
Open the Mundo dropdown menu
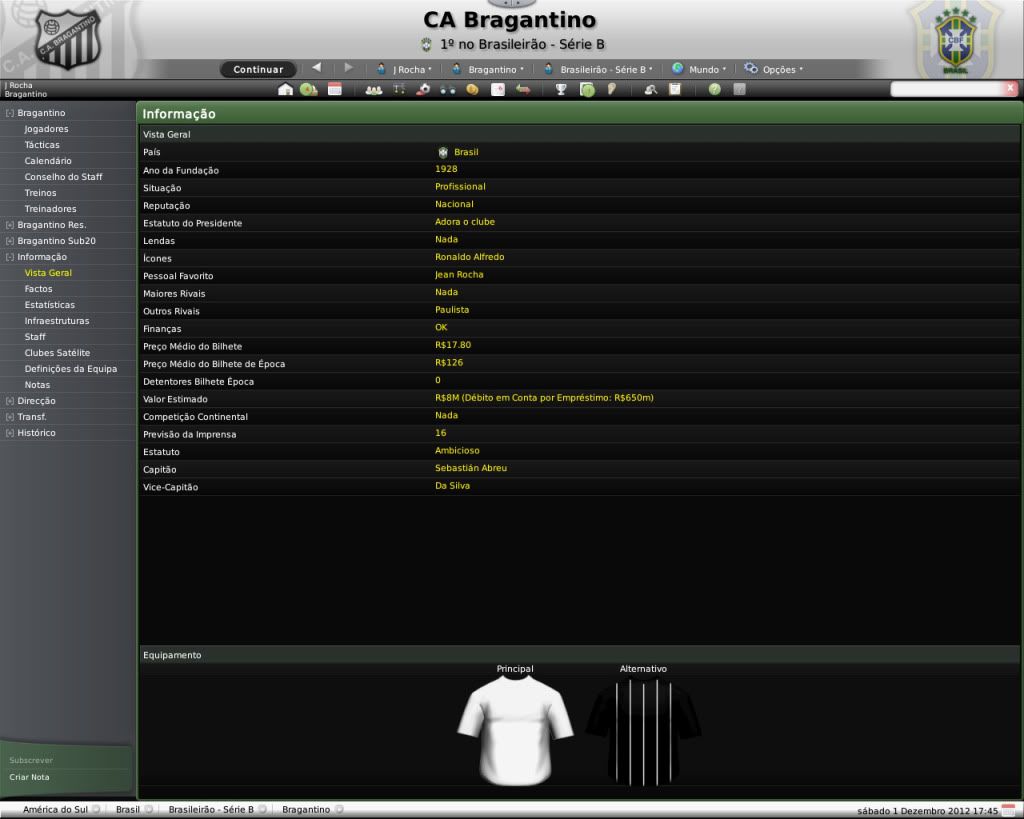pos(699,69)
